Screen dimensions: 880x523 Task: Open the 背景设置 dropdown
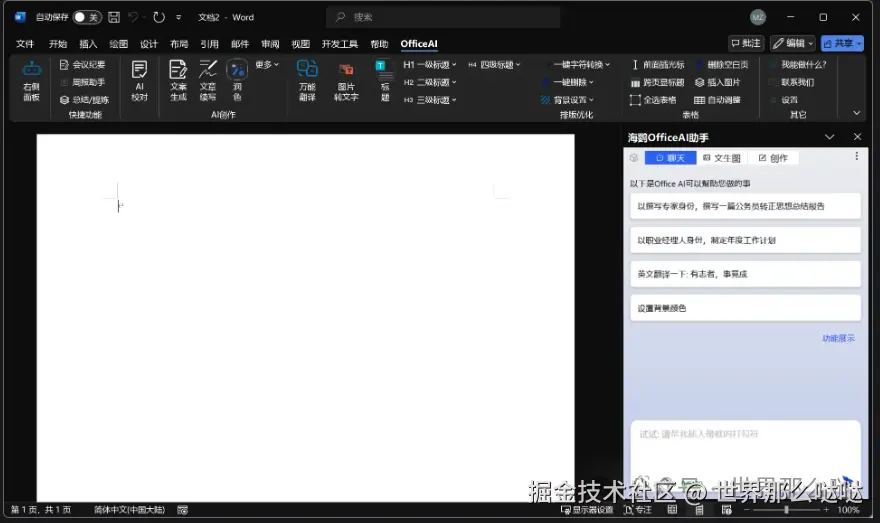568,100
